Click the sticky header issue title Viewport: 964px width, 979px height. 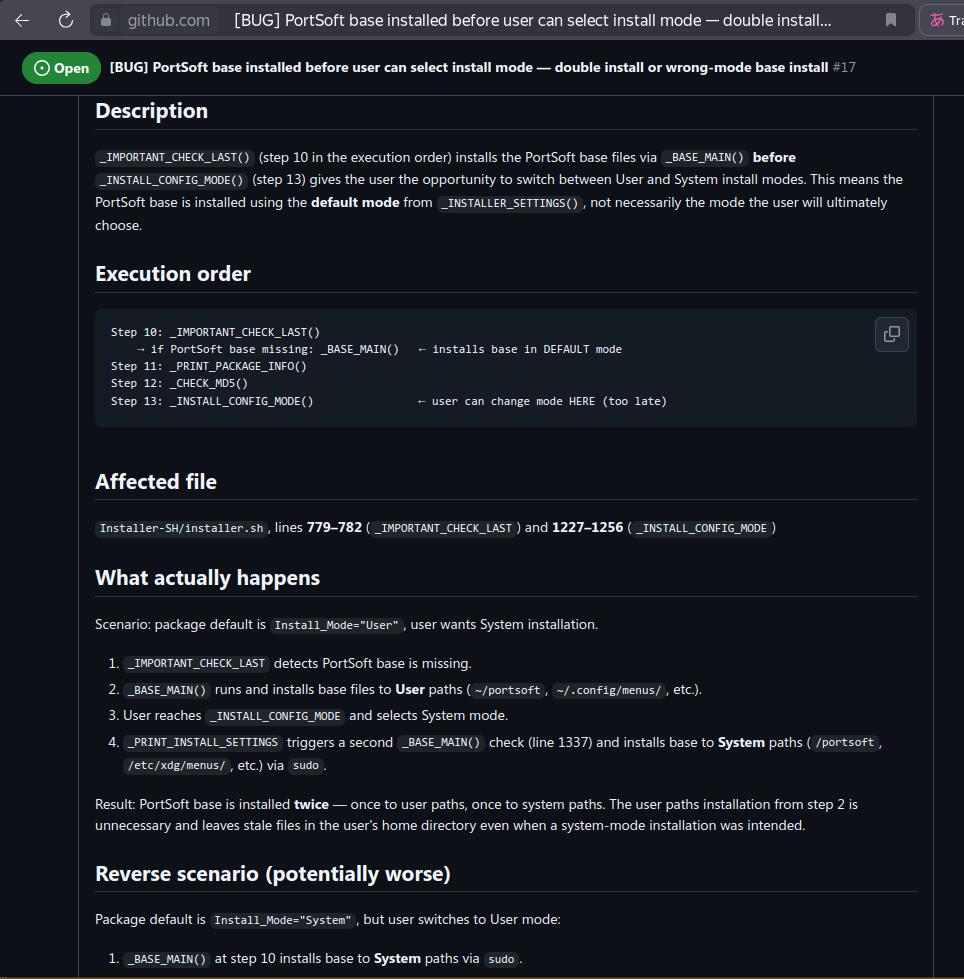coord(469,67)
